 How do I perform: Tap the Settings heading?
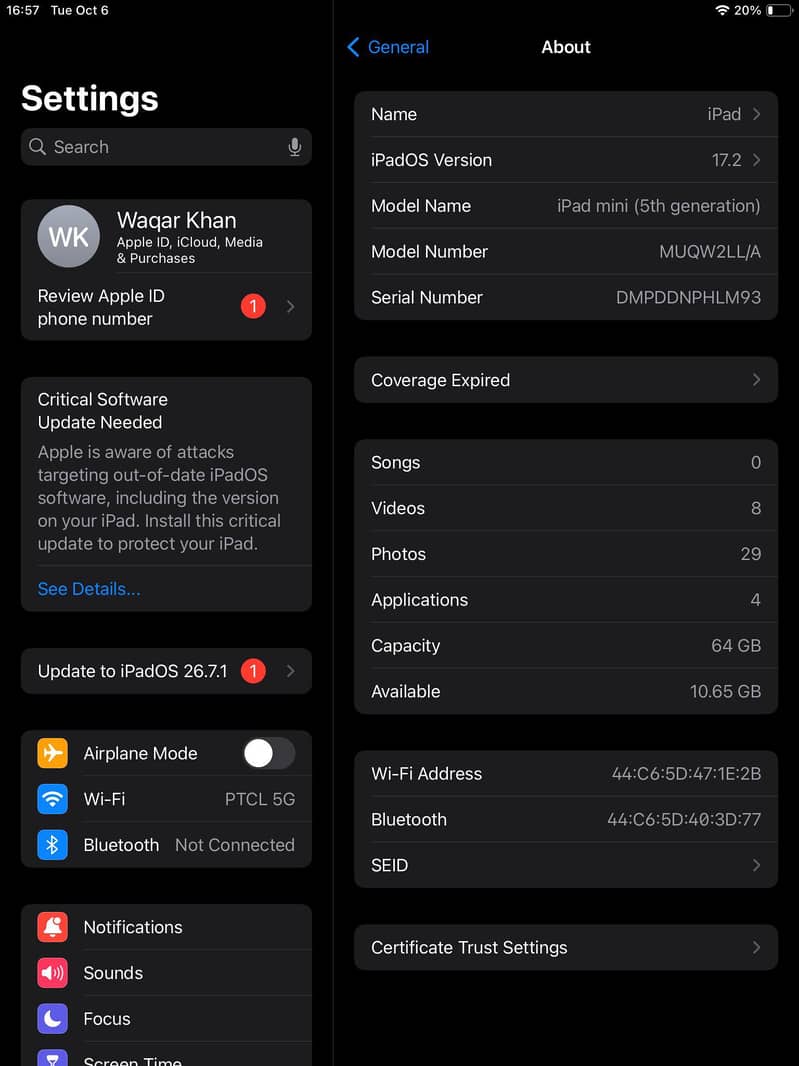coord(90,99)
